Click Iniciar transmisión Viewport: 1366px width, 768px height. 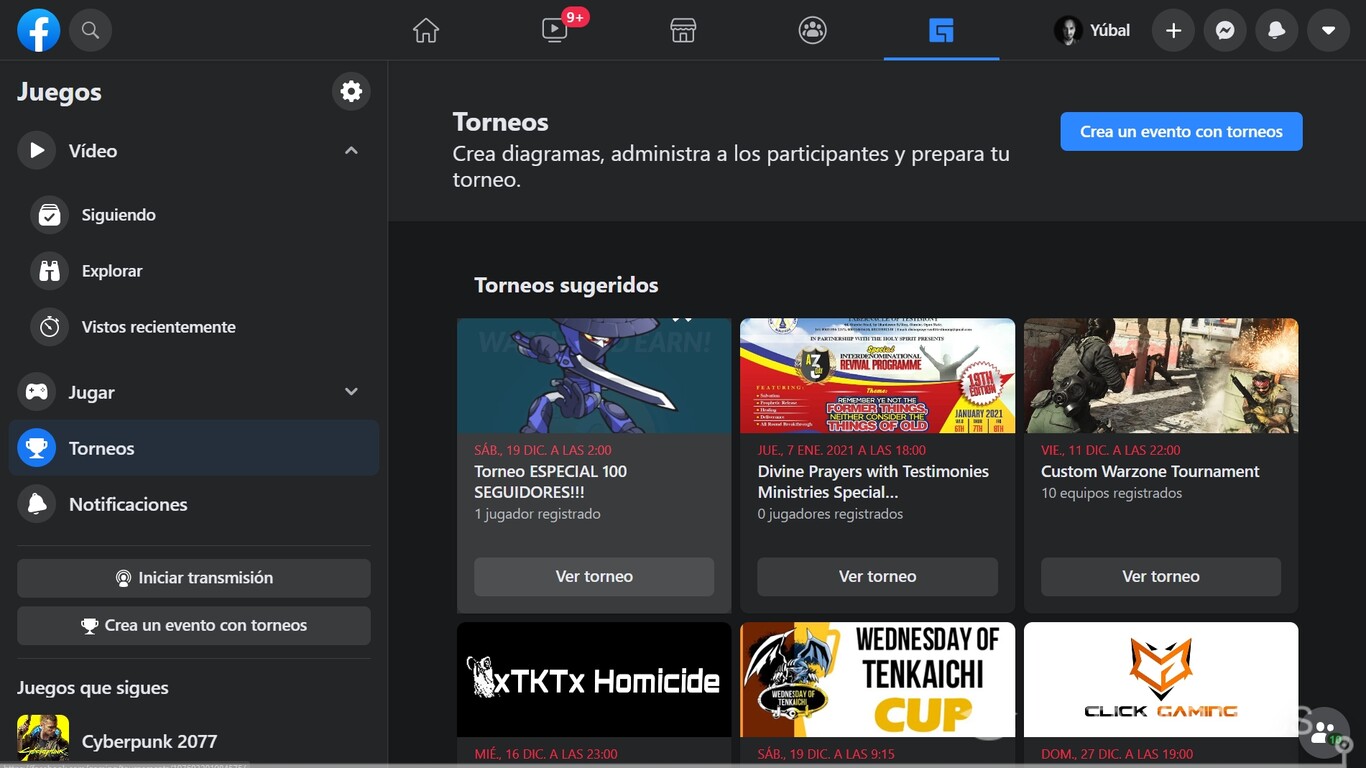[x=193, y=578]
